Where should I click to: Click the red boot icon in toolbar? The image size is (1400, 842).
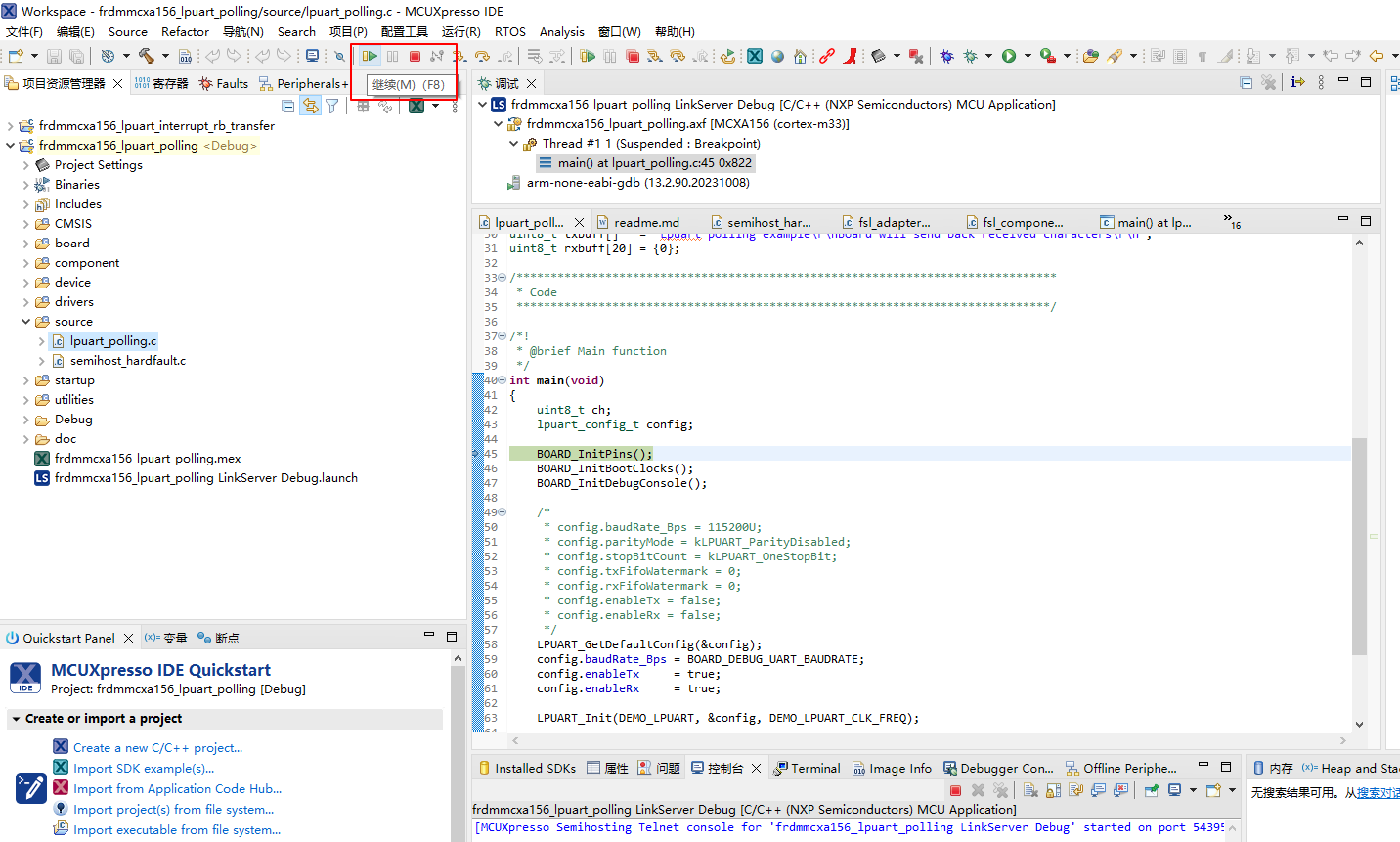(x=851, y=56)
